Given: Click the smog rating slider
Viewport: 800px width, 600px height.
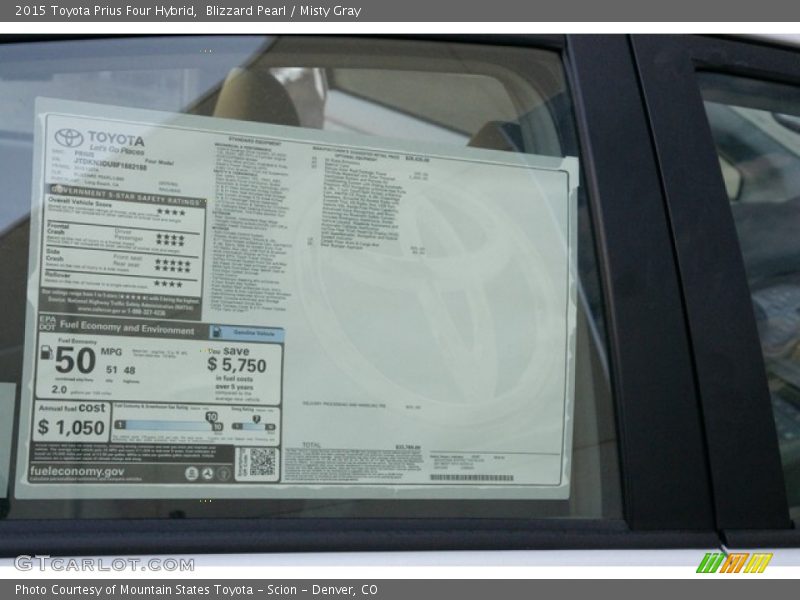Looking at the screenshot, I should [254, 424].
